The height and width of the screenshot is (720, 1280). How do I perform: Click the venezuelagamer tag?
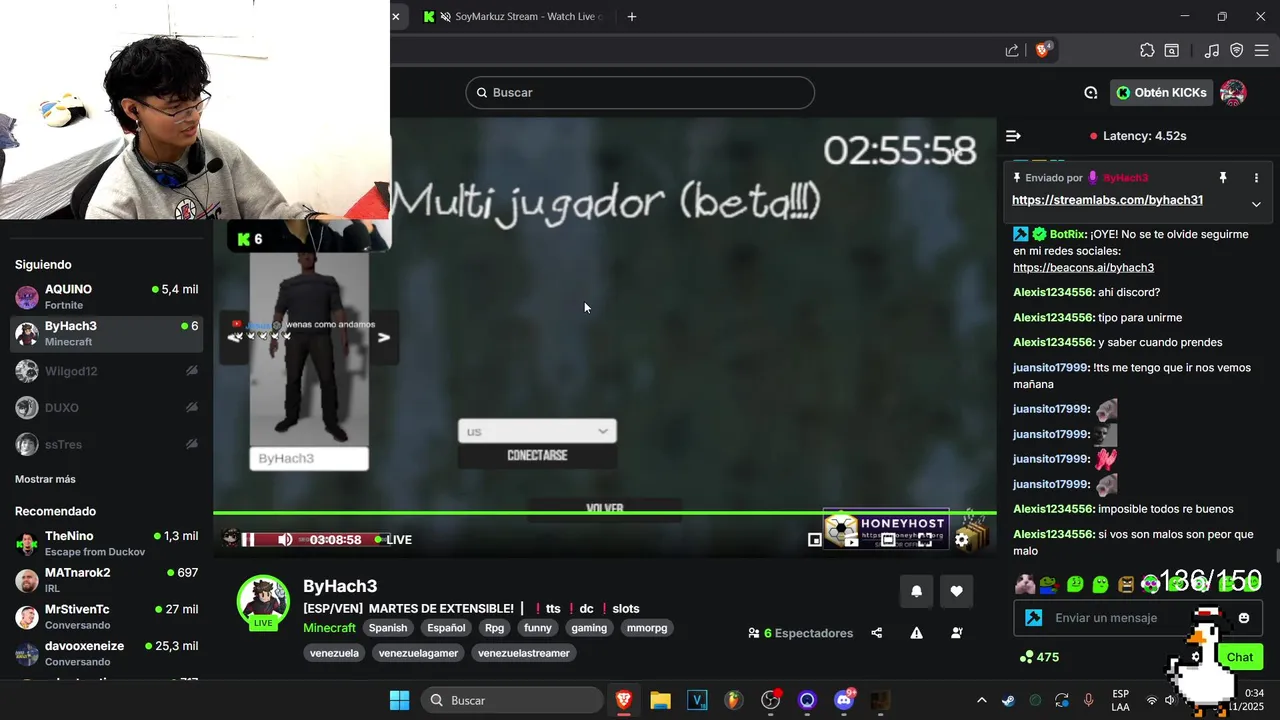(x=419, y=653)
